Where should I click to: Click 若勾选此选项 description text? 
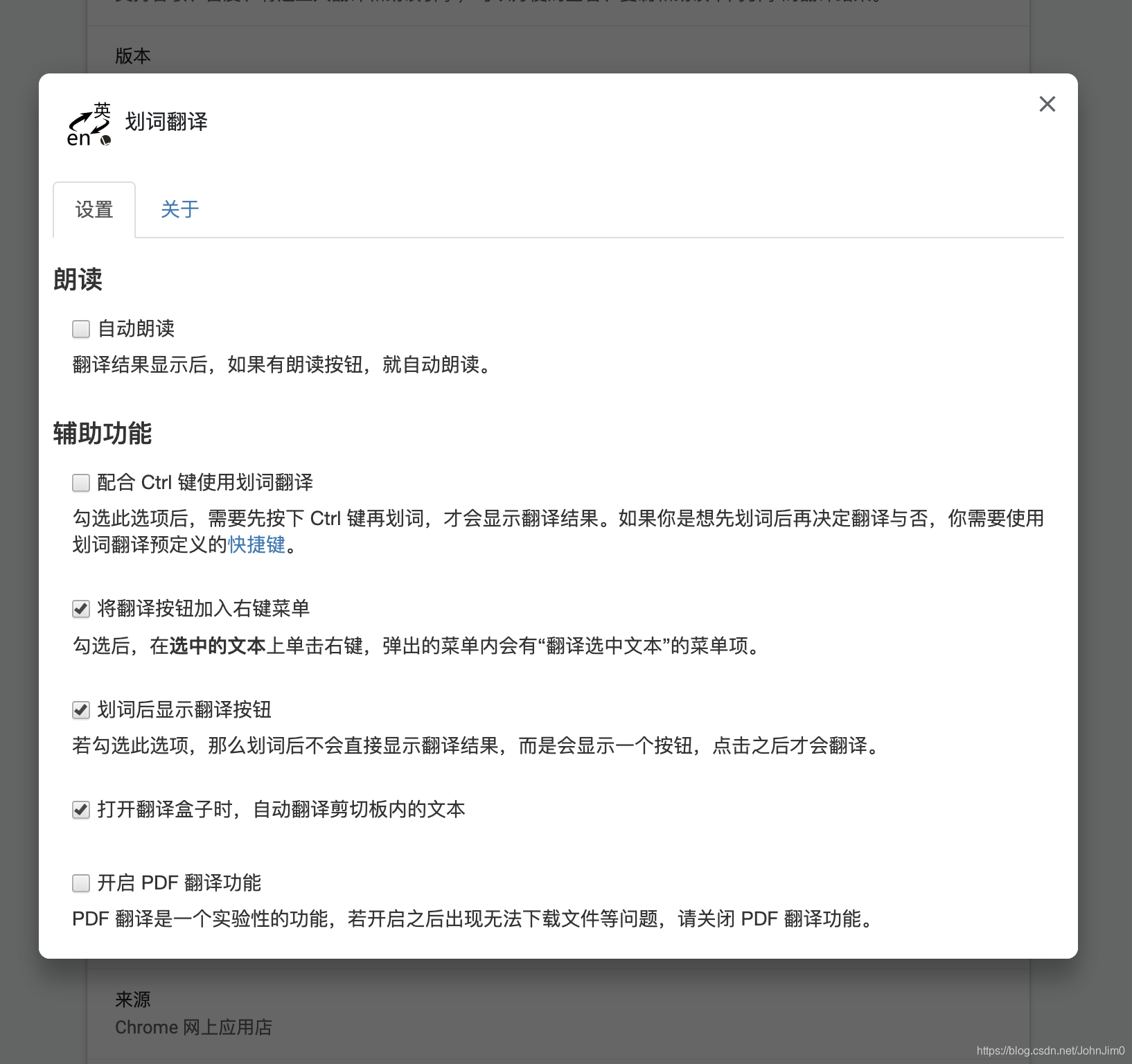[477, 745]
